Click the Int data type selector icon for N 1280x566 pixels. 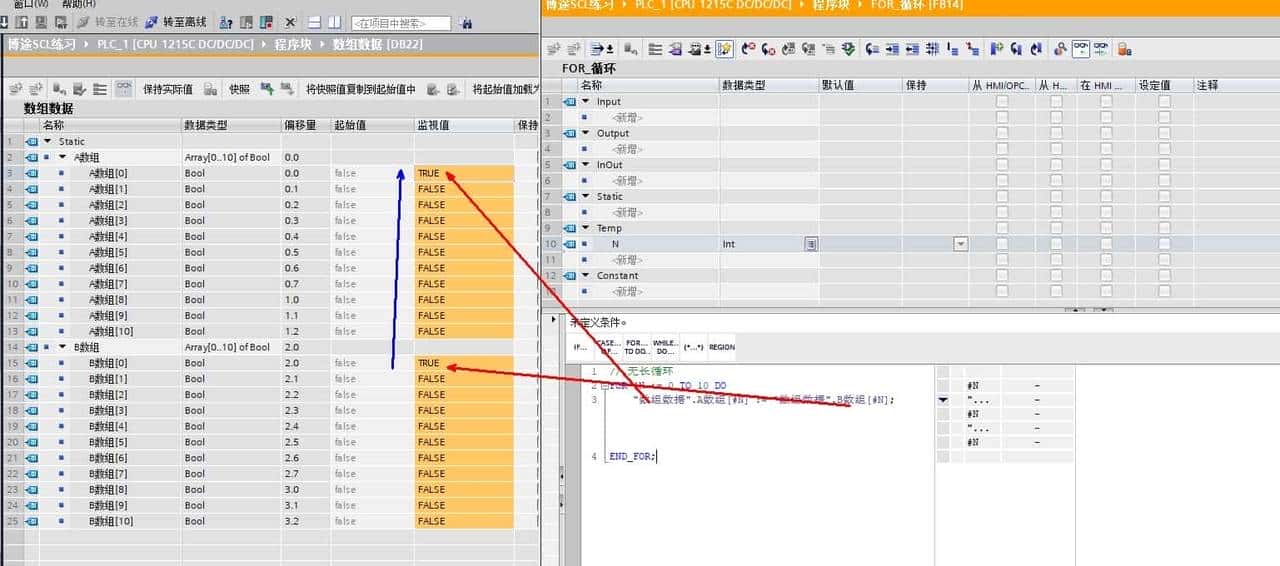pos(811,244)
